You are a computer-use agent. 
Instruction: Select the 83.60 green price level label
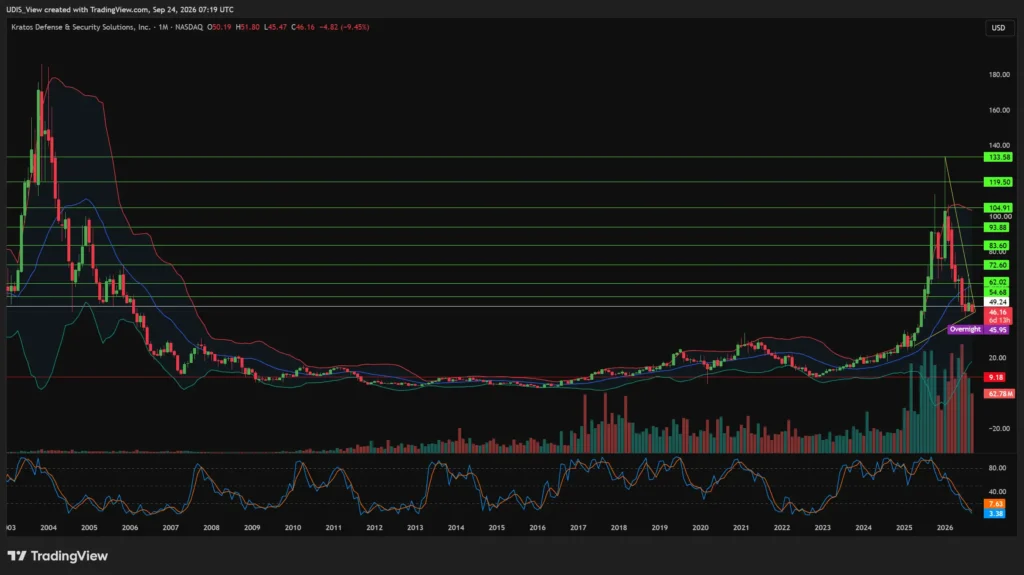point(997,246)
